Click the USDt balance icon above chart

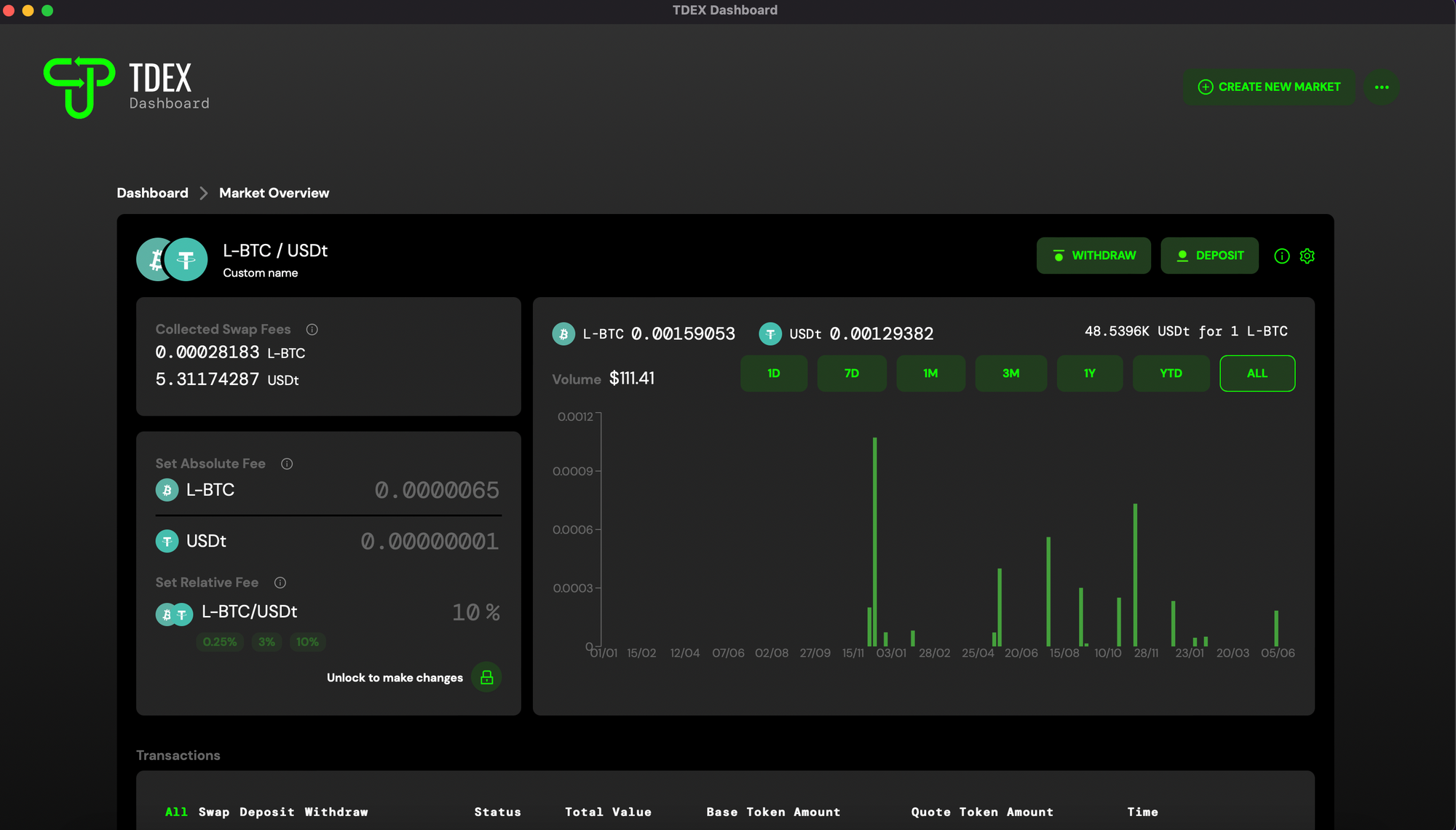pos(770,334)
